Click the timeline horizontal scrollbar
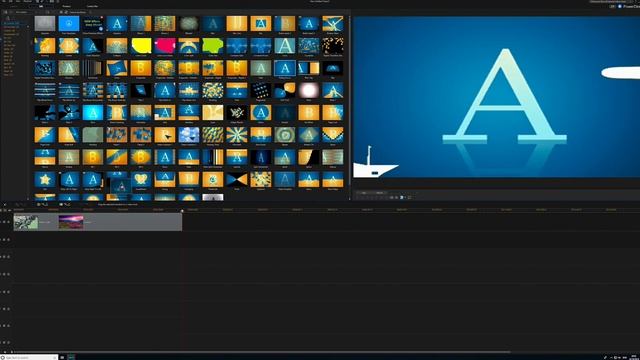This screenshot has height=360, width=640. 261,351
